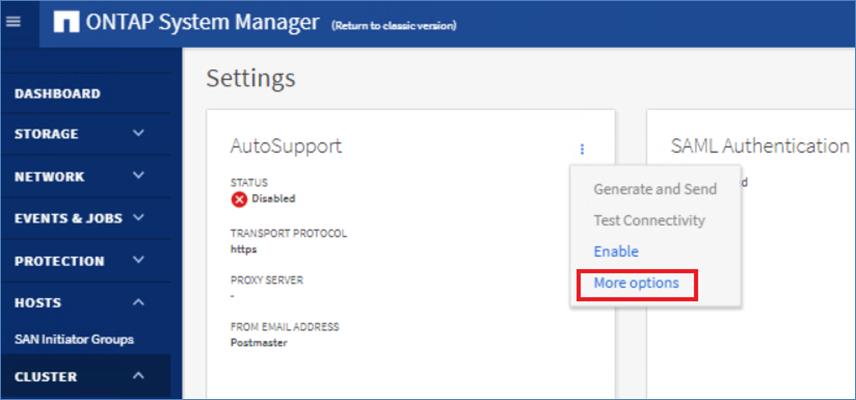Open AutoSupport three-dot options menu
The height and width of the screenshot is (400, 856).
(582, 149)
